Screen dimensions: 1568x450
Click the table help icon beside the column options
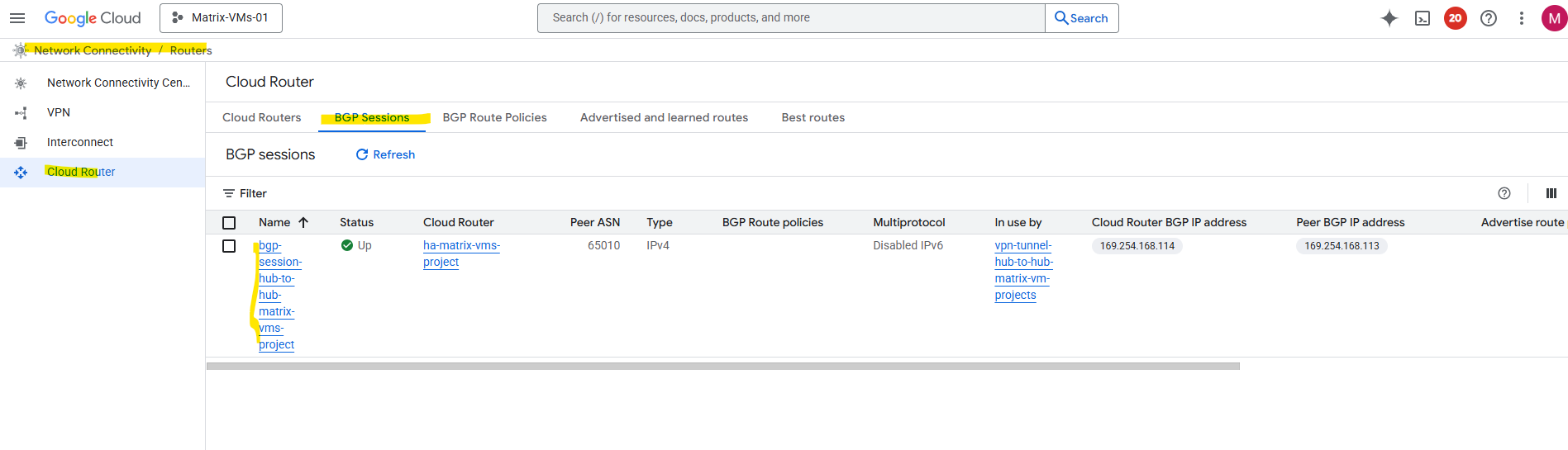(x=1504, y=193)
